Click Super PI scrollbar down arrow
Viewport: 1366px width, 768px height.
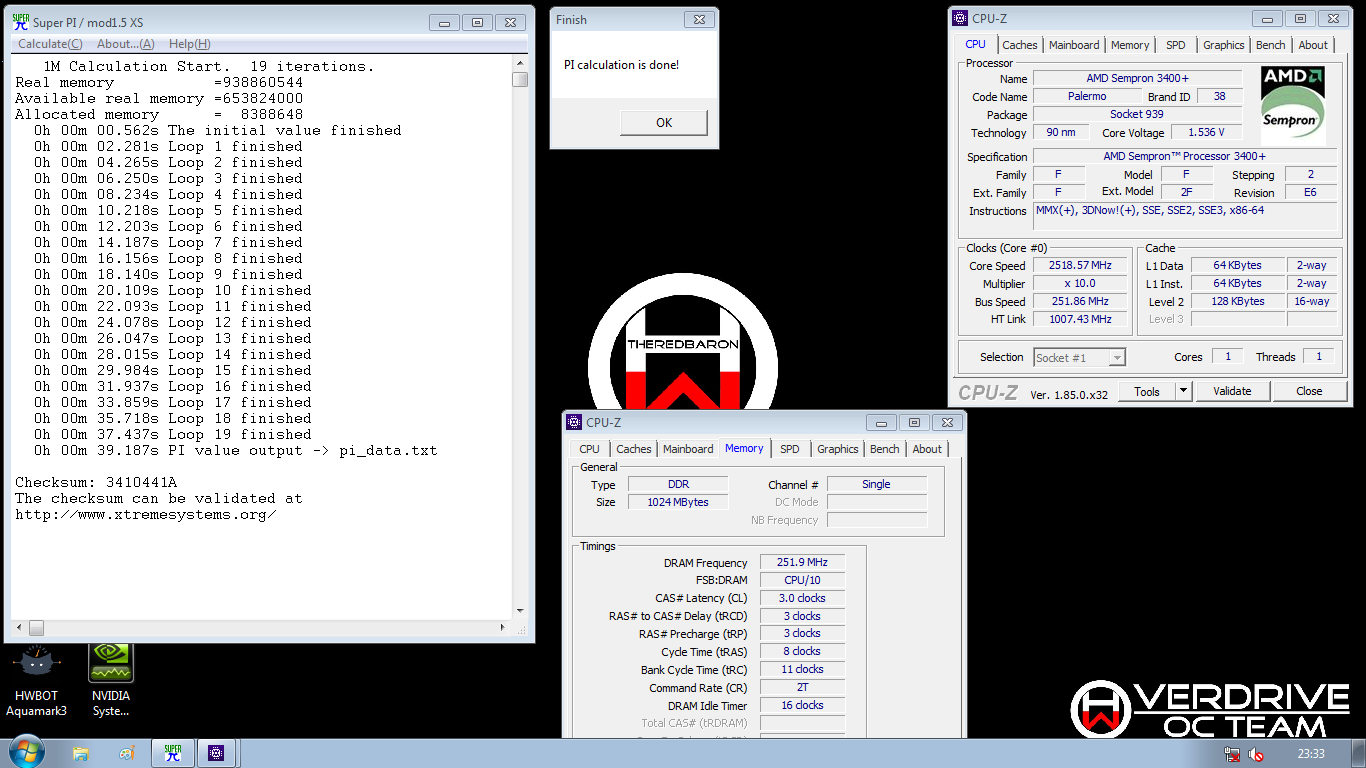pyautogui.click(x=520, y=611)
